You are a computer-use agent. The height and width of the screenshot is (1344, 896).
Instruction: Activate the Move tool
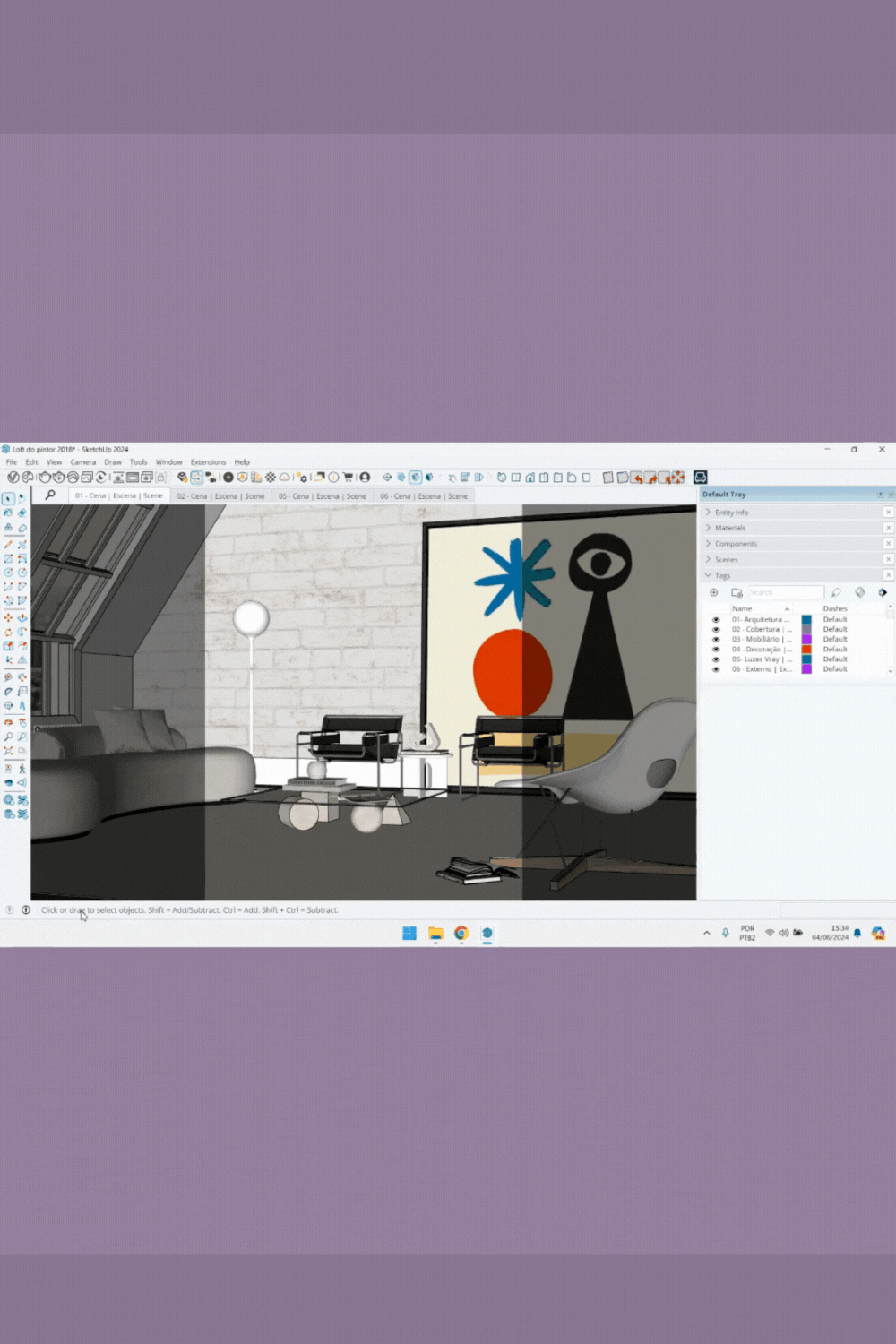click(8, 617)
